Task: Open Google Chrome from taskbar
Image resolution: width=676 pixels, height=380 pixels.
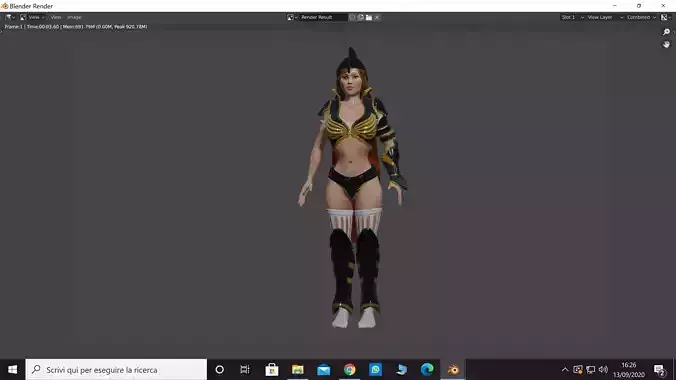Action: 350,370
